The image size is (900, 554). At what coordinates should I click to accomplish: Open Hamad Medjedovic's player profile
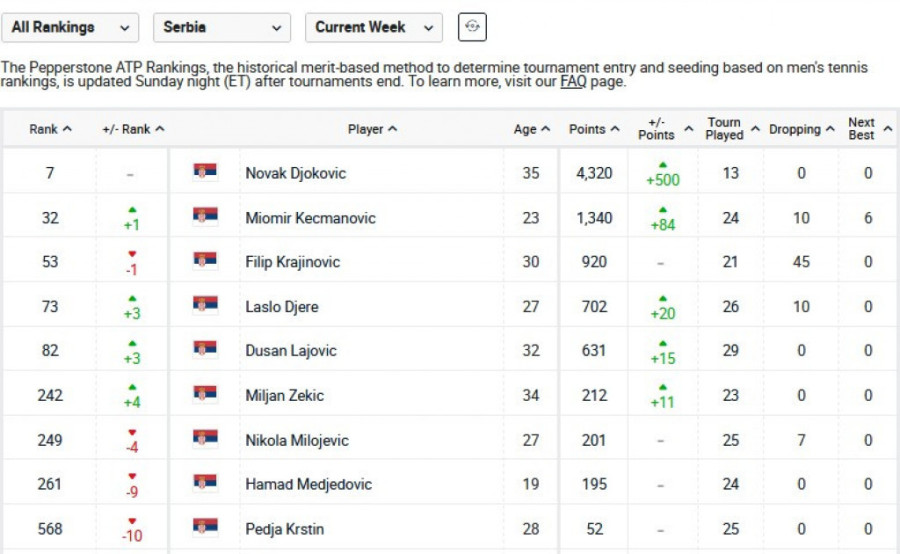tap(308, 484)
